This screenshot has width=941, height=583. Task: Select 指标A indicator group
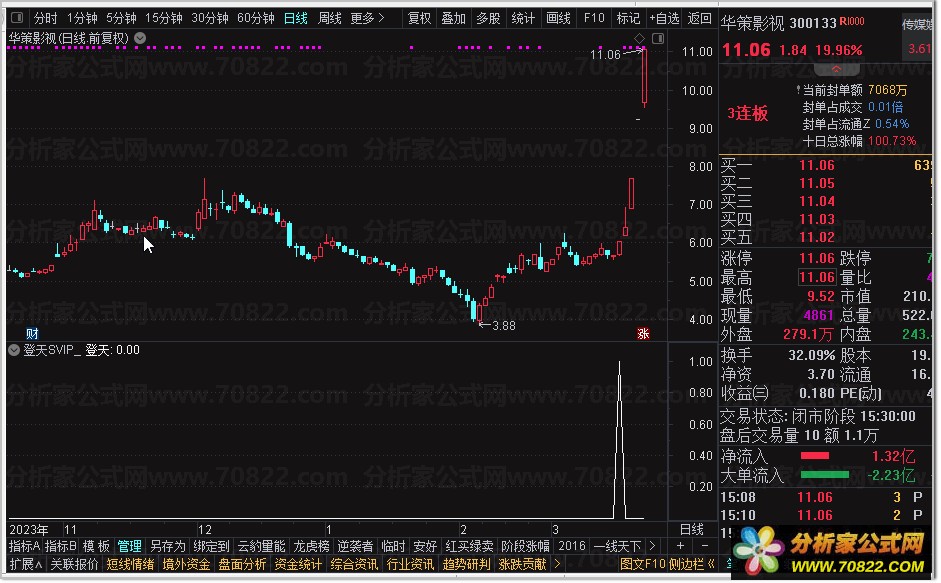pyautogui.click(x=25, y=546)
